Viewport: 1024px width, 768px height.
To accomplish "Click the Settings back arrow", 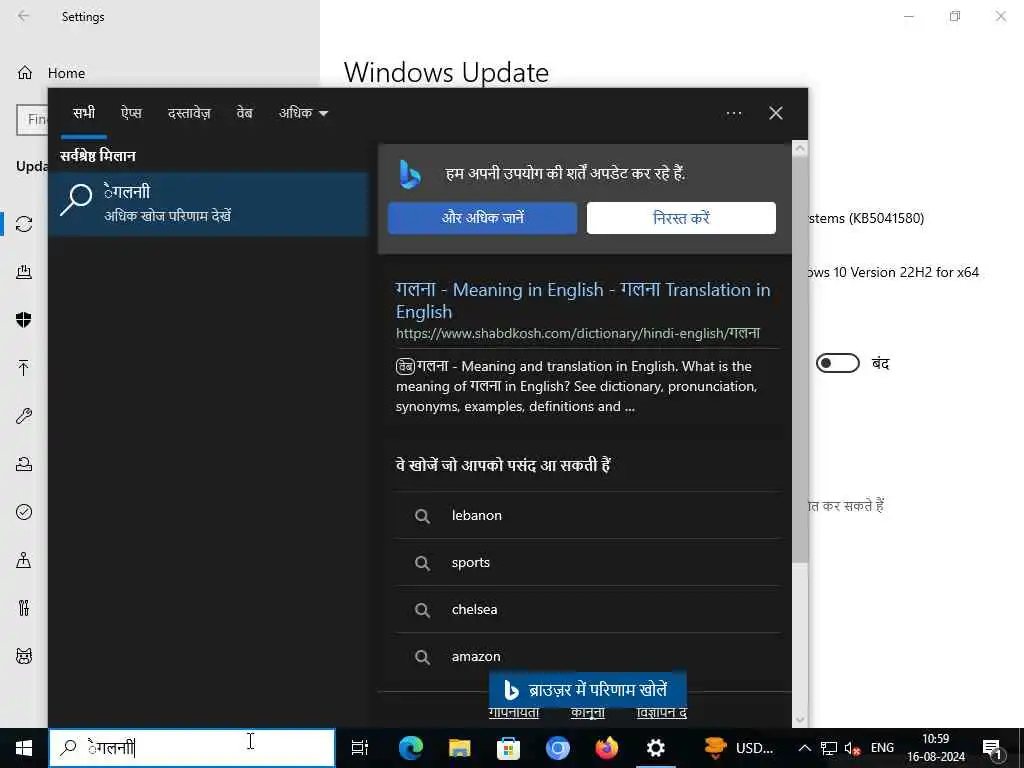I will pyautogui.click(x=24, y=16).
